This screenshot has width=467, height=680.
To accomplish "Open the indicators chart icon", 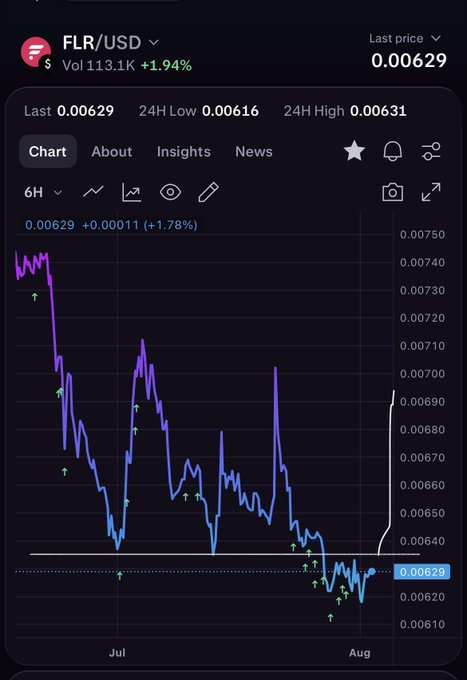I will coord(131,192).
